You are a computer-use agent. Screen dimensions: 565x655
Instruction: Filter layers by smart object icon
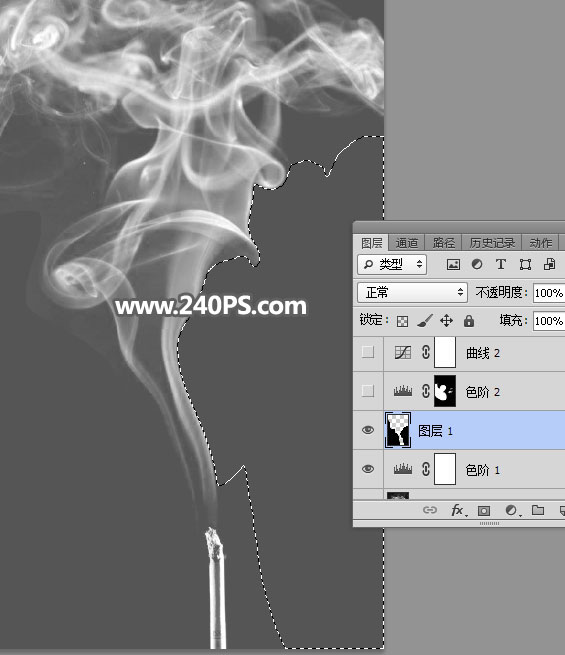(x=549, y=264)
